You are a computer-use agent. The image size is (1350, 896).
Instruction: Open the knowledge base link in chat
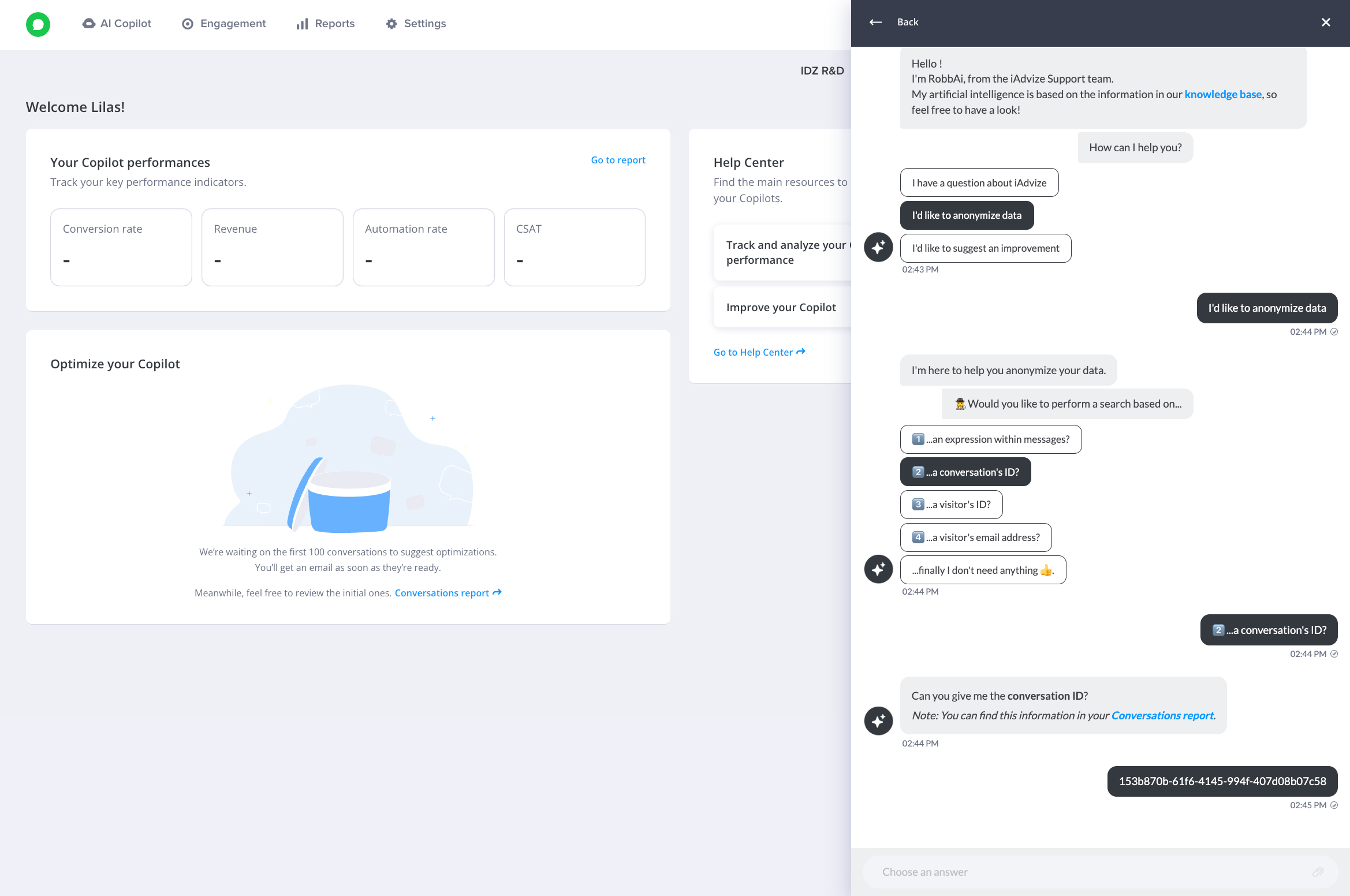pos(1222,94)
